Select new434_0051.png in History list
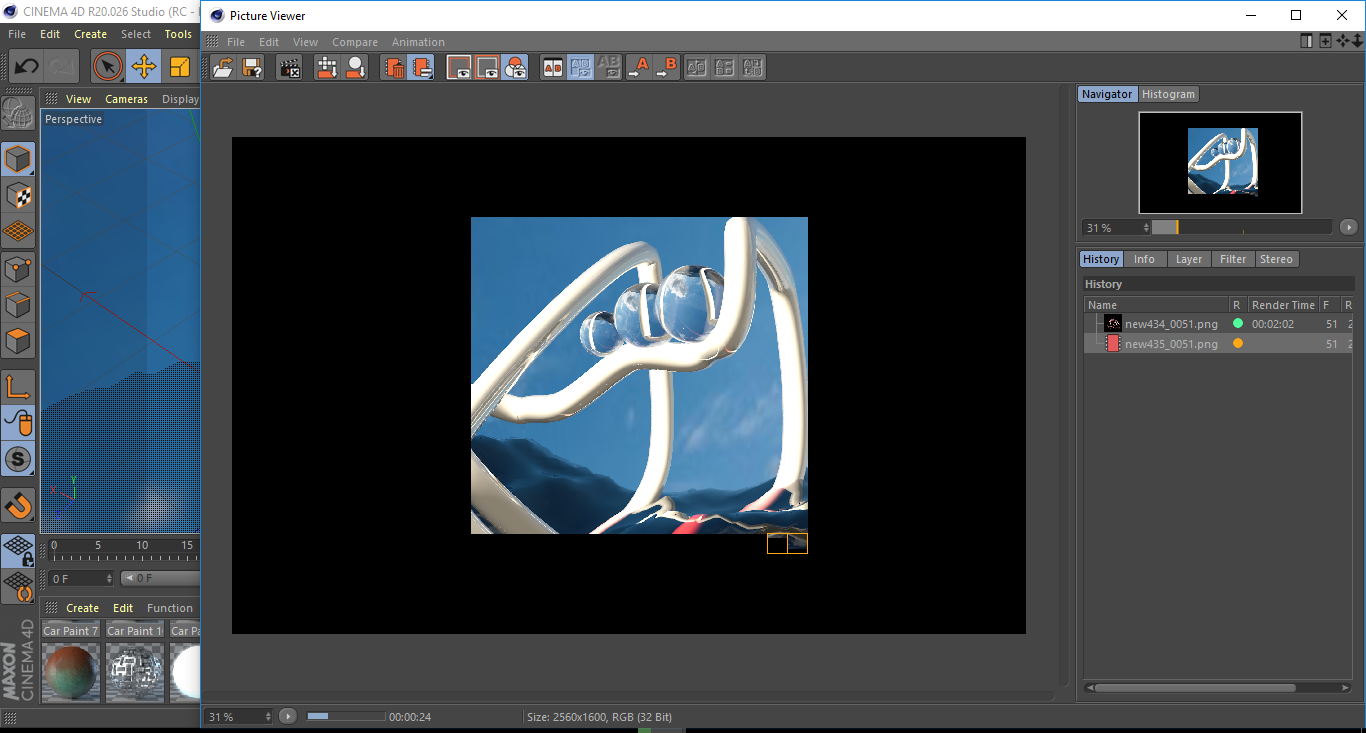Image resolution: width=1366 pixels, height=733 pixels. (1171, 324)
